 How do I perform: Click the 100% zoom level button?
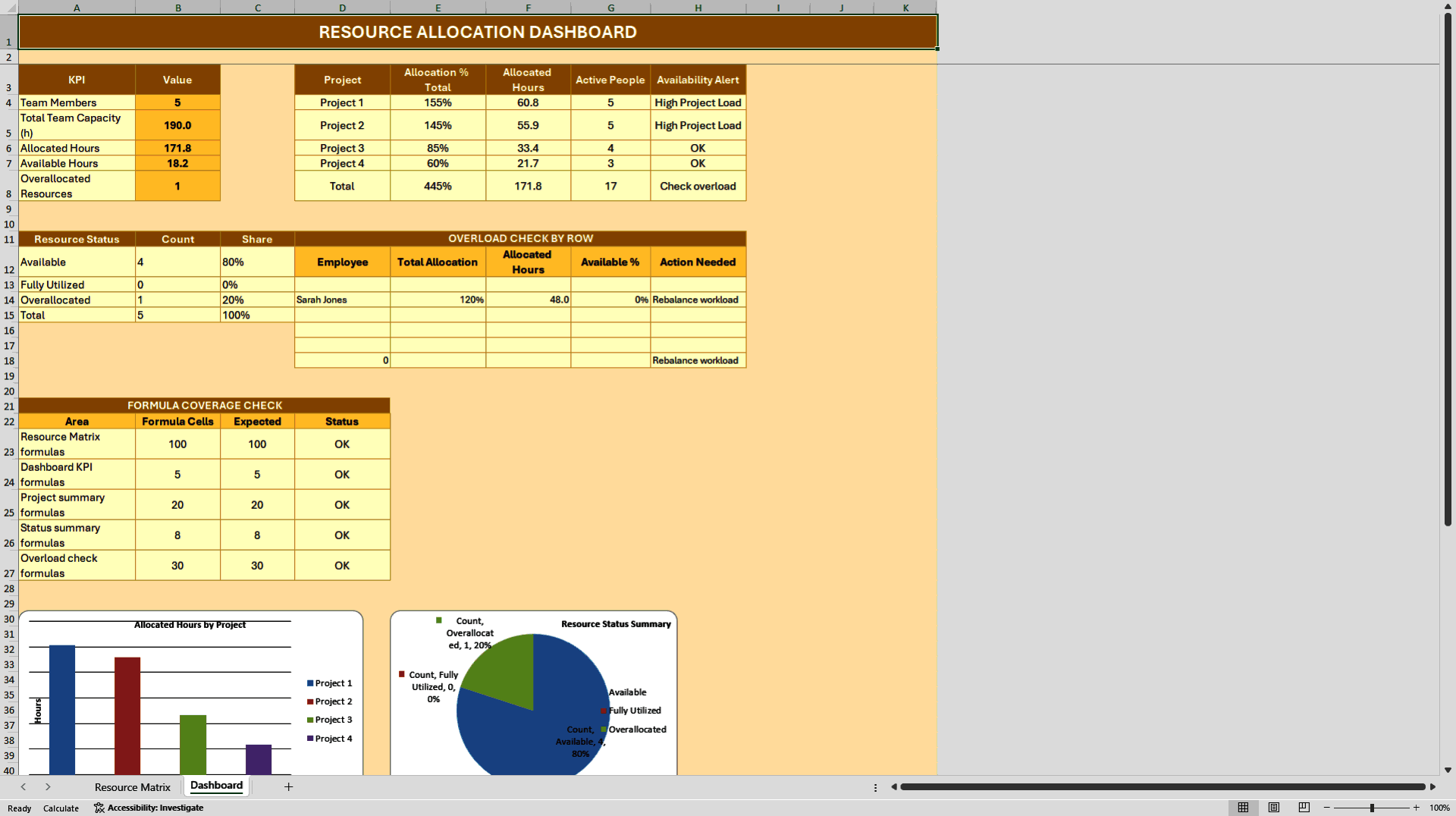pyautogui.click(x=1439, y=808)
